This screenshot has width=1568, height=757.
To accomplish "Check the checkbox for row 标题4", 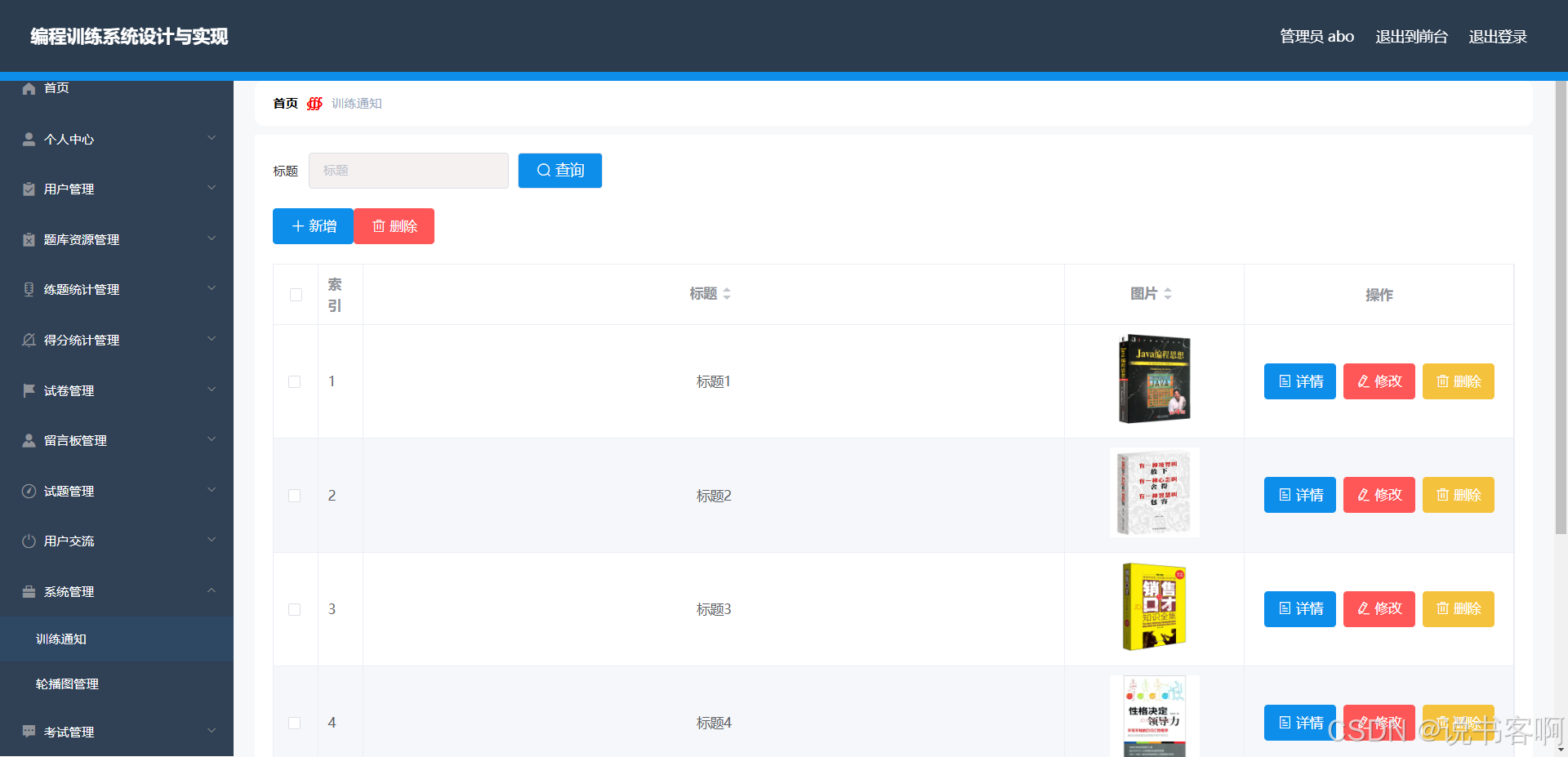I will point(295,723).
